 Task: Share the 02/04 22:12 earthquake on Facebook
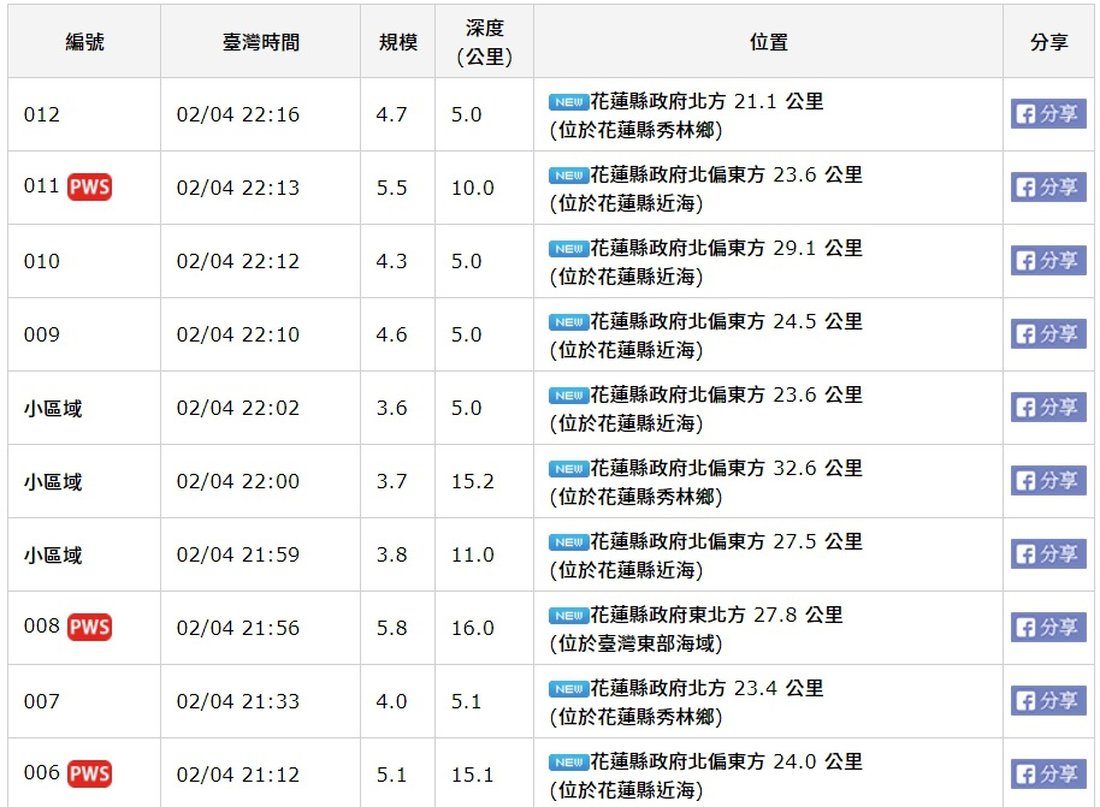[x=1048, y=261]
